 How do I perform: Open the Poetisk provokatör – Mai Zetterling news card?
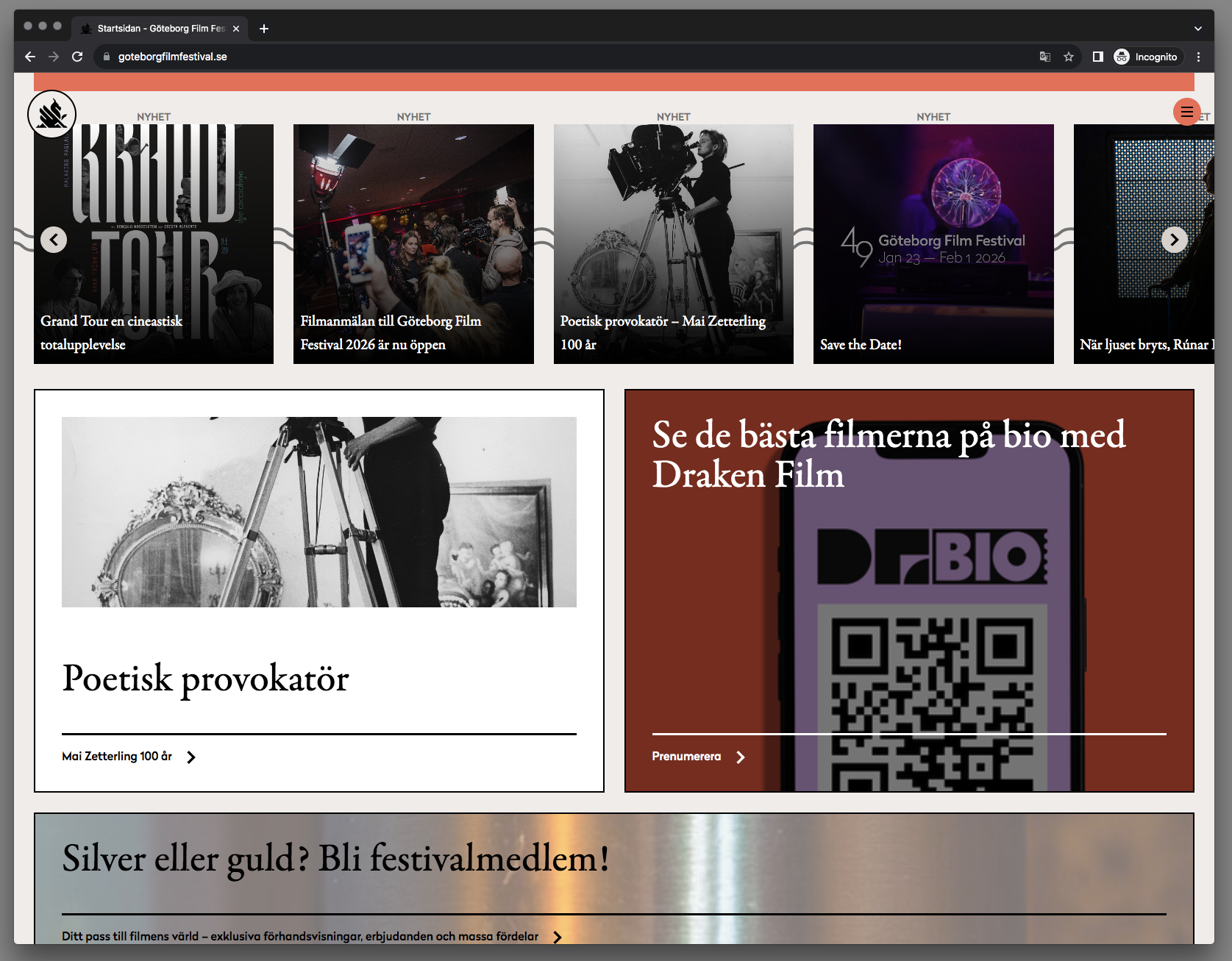coord(674,244)
